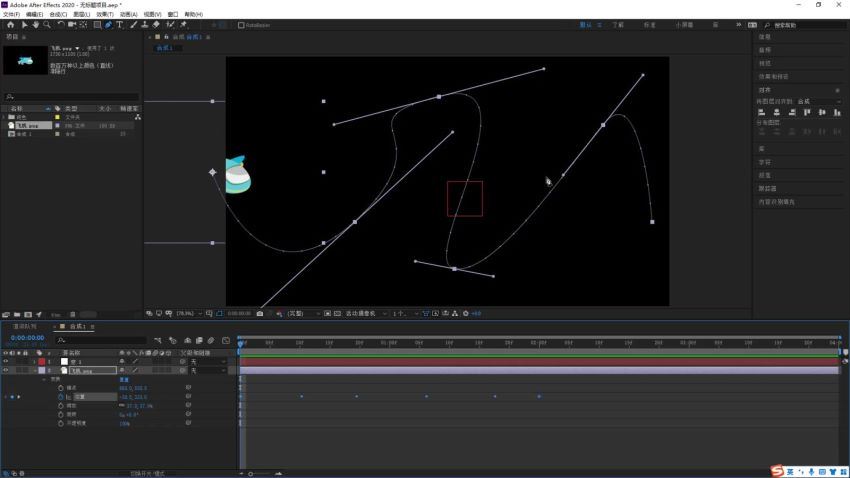Screen dimensions: 850x478
Task: Open the 效果(T) menu
Action: click(105, 14)
